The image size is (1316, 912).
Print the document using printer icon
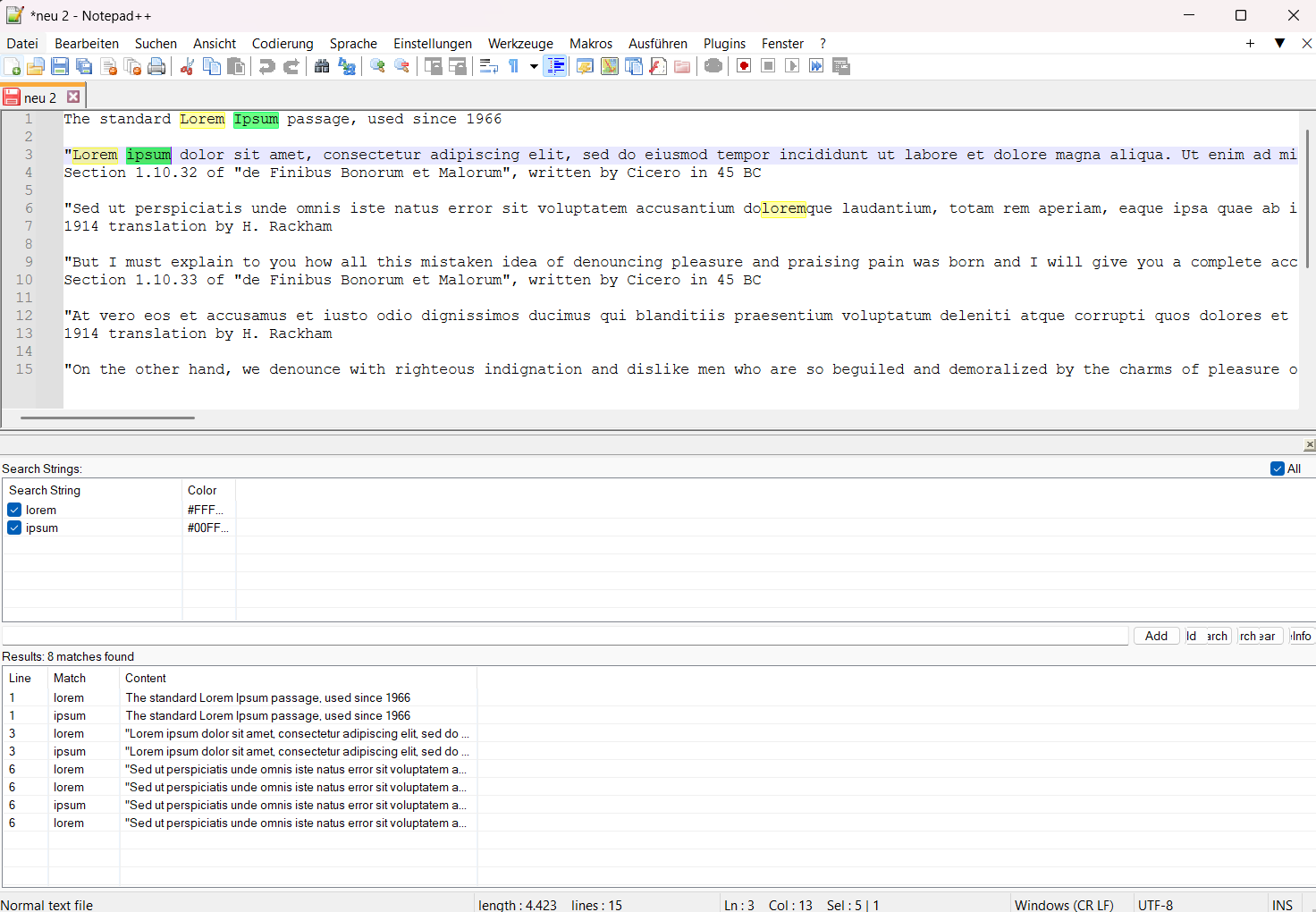pos(156,66)
